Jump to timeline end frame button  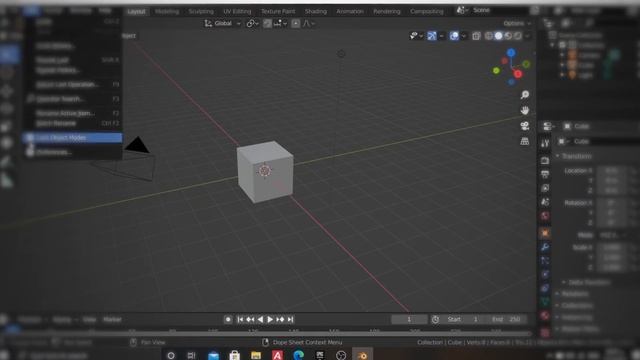pos(291,320)
